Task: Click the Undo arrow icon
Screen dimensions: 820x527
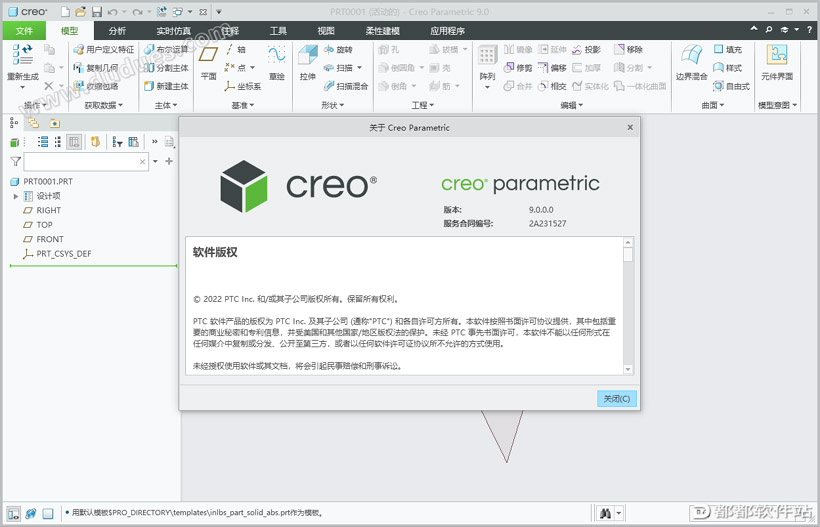Action: pos(112,12)
